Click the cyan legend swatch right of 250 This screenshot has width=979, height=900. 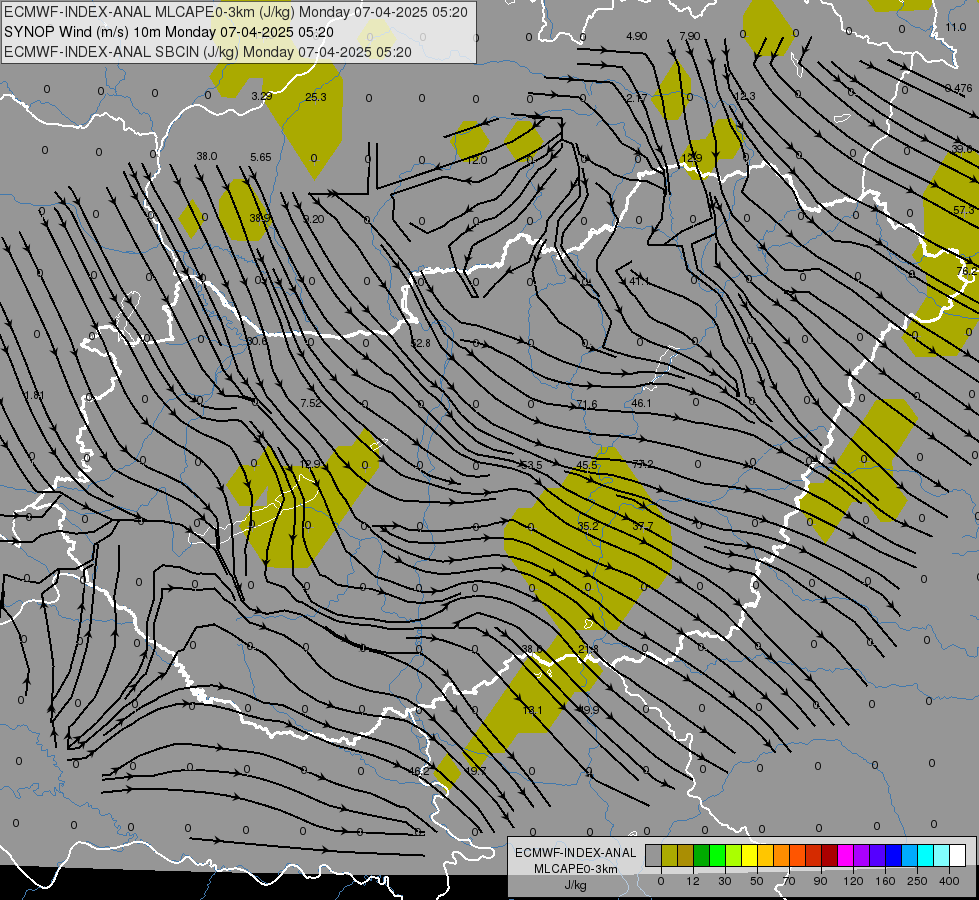tap(925, 856)
